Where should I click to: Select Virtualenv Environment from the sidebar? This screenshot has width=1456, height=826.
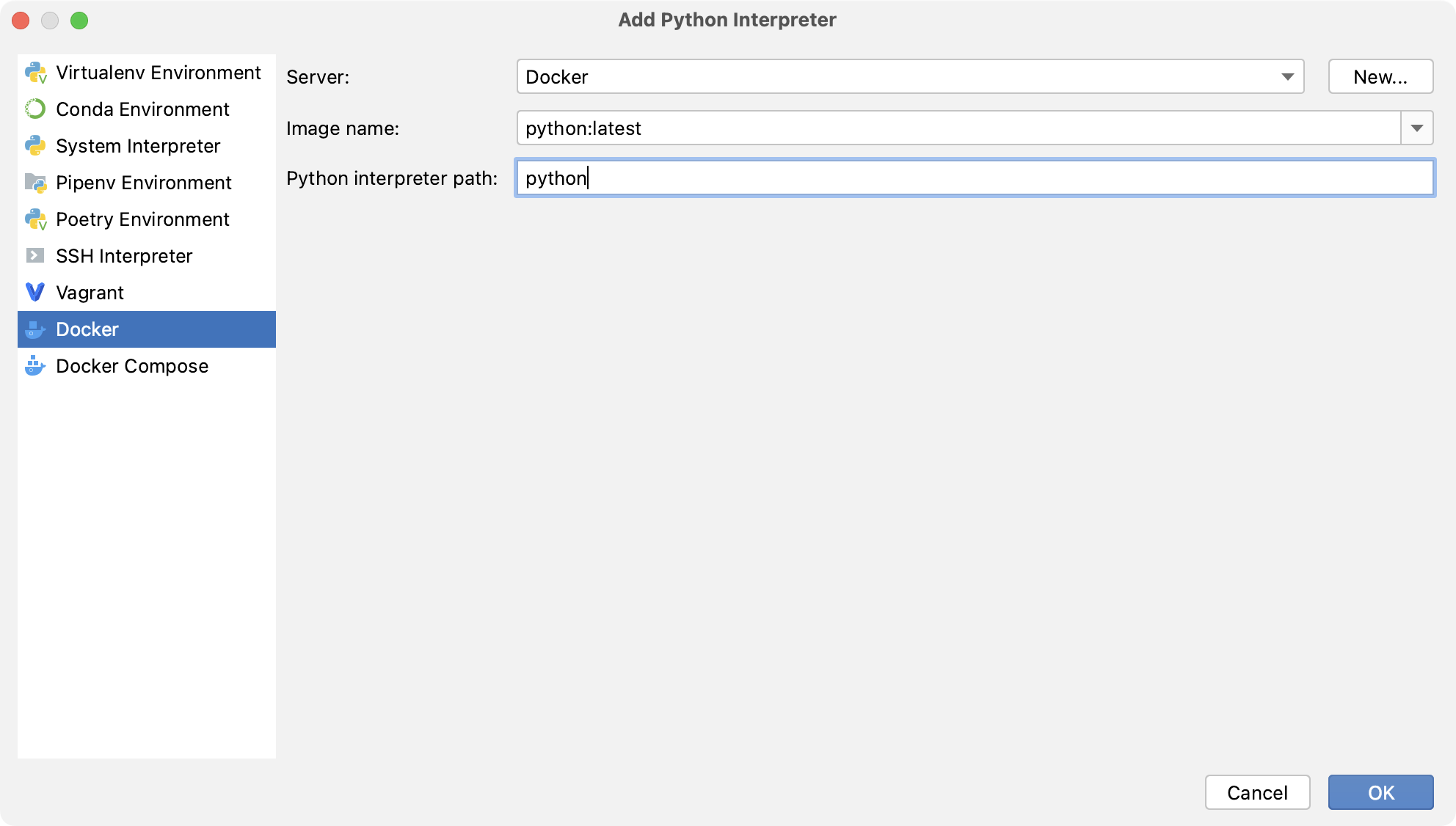pyautogui.click(x=158, y=72)
